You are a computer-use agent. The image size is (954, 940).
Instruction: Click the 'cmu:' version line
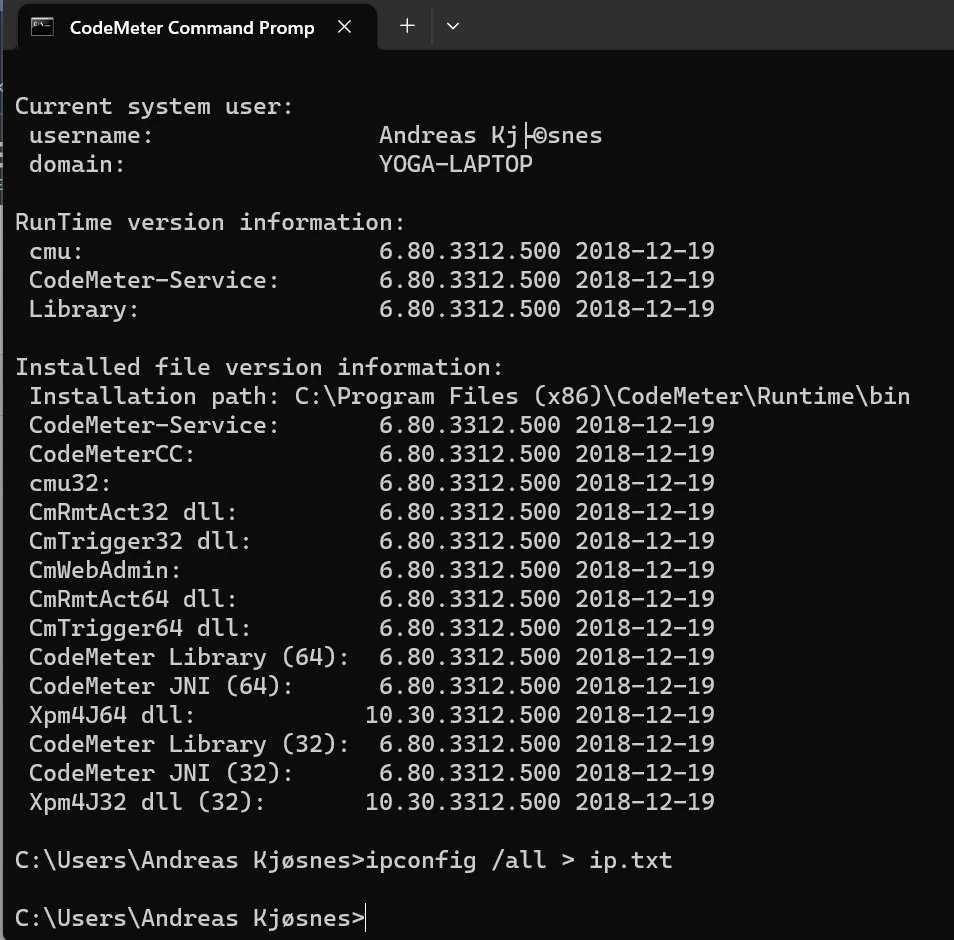[x=372, y=251]
